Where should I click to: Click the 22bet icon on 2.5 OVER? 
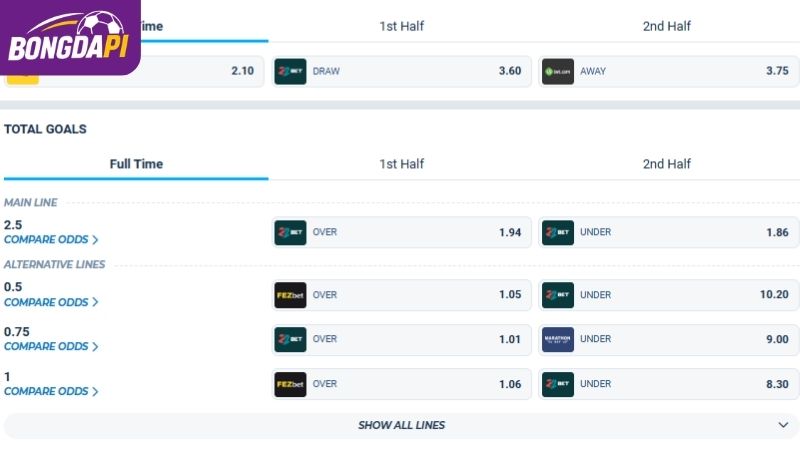point(290,233)
